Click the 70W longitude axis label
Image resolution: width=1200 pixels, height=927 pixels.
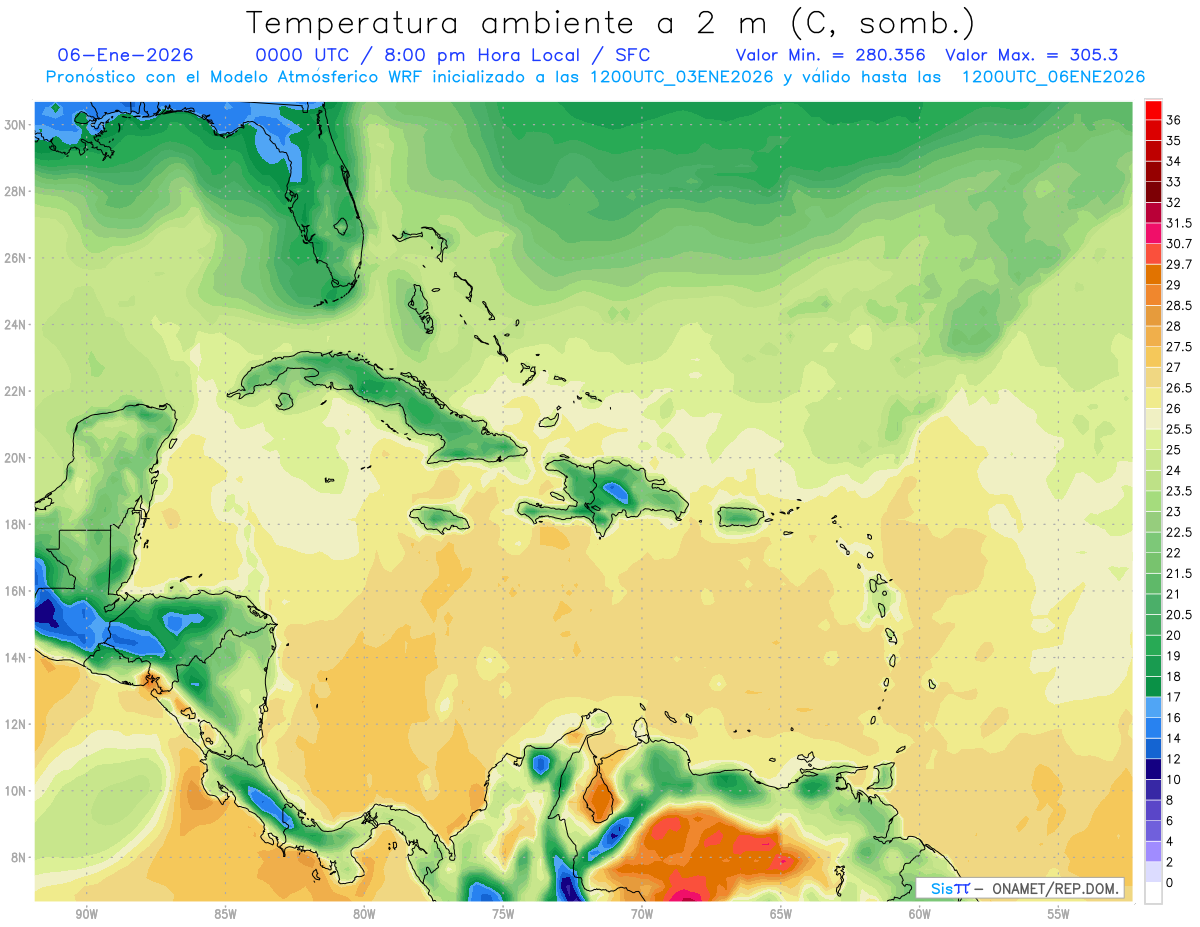coord(642,914)
